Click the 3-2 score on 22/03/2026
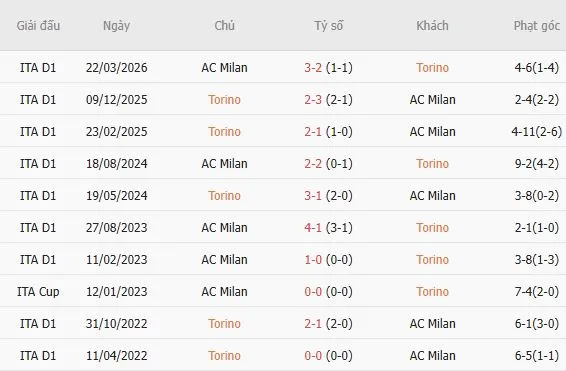The image size is (566, 371). click(313, 68)
